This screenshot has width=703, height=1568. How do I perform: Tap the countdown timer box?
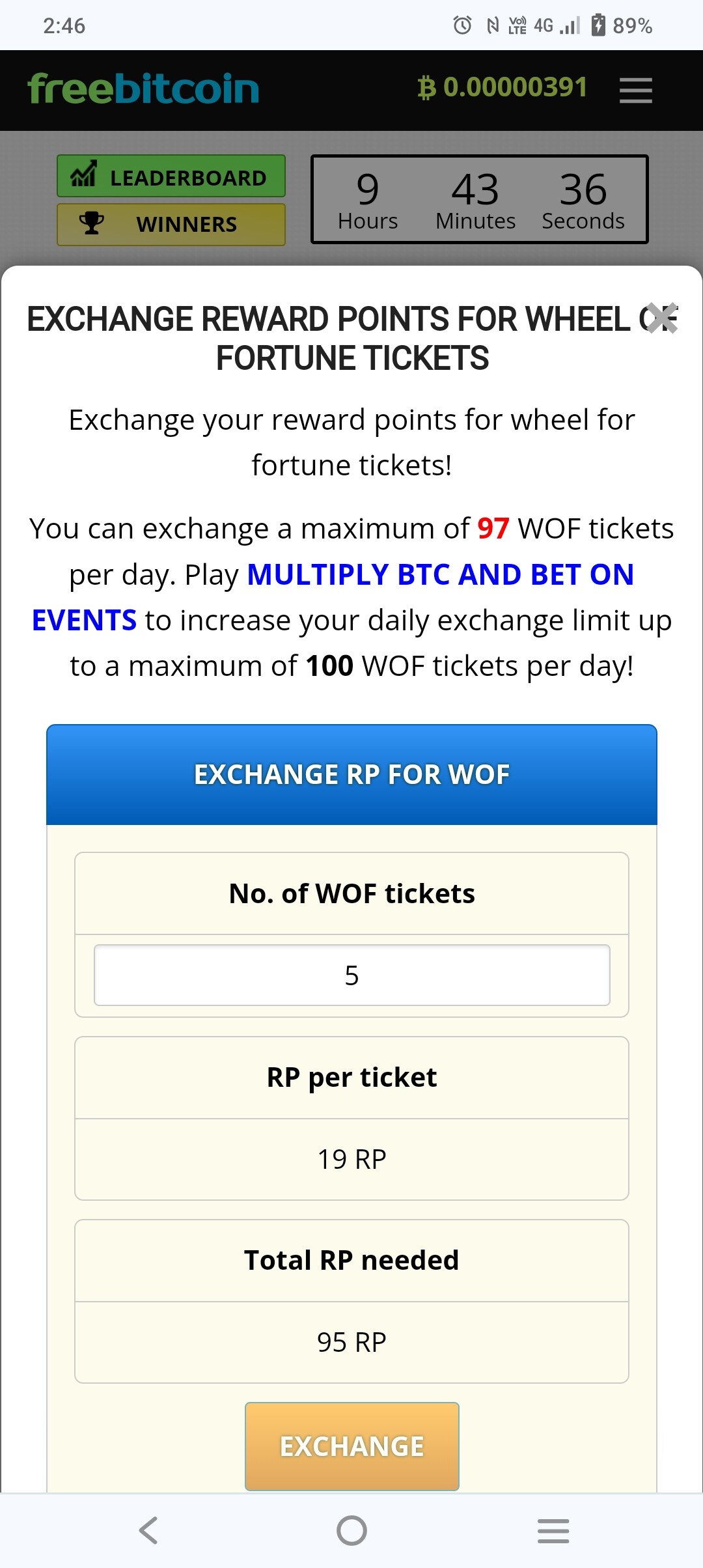coord(480,199)
